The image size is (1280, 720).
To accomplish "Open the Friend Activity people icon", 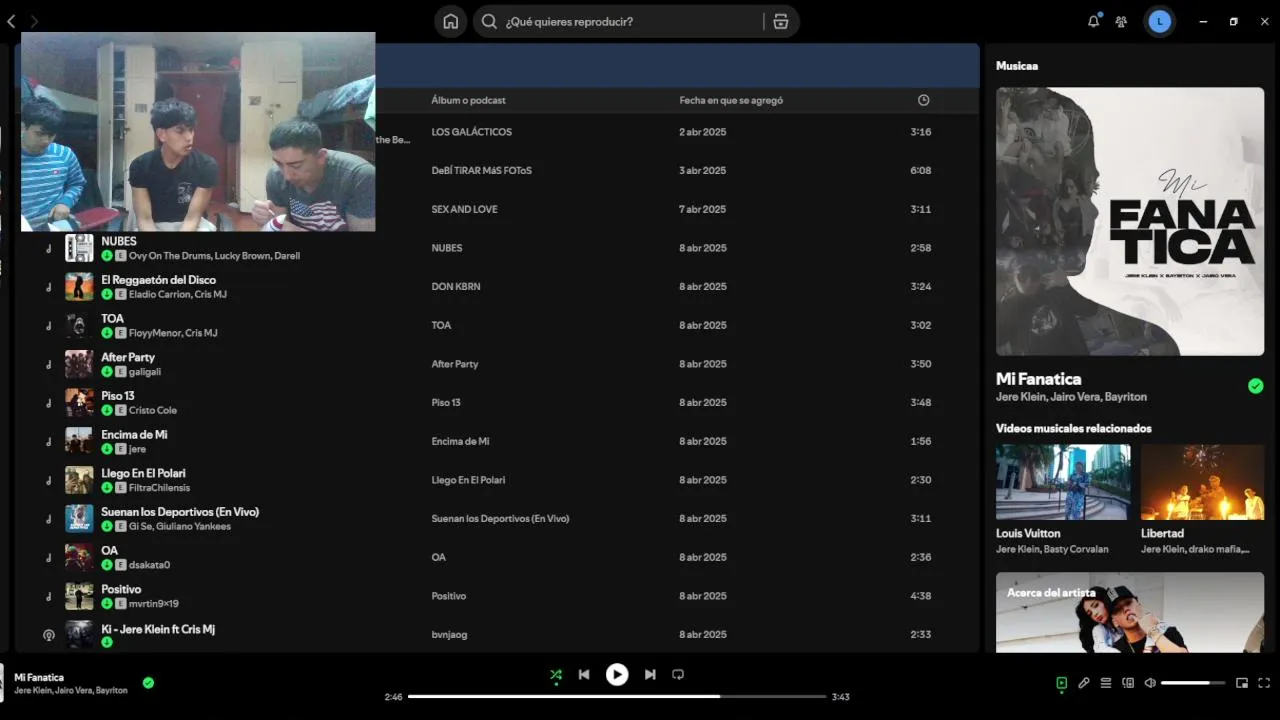I will tap(1122, 21).
